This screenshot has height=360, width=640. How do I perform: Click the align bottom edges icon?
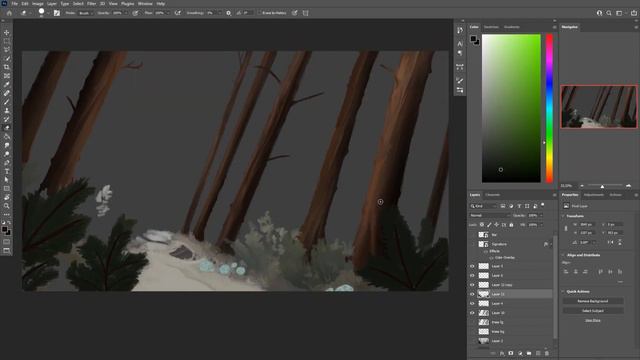click(620, 271)
